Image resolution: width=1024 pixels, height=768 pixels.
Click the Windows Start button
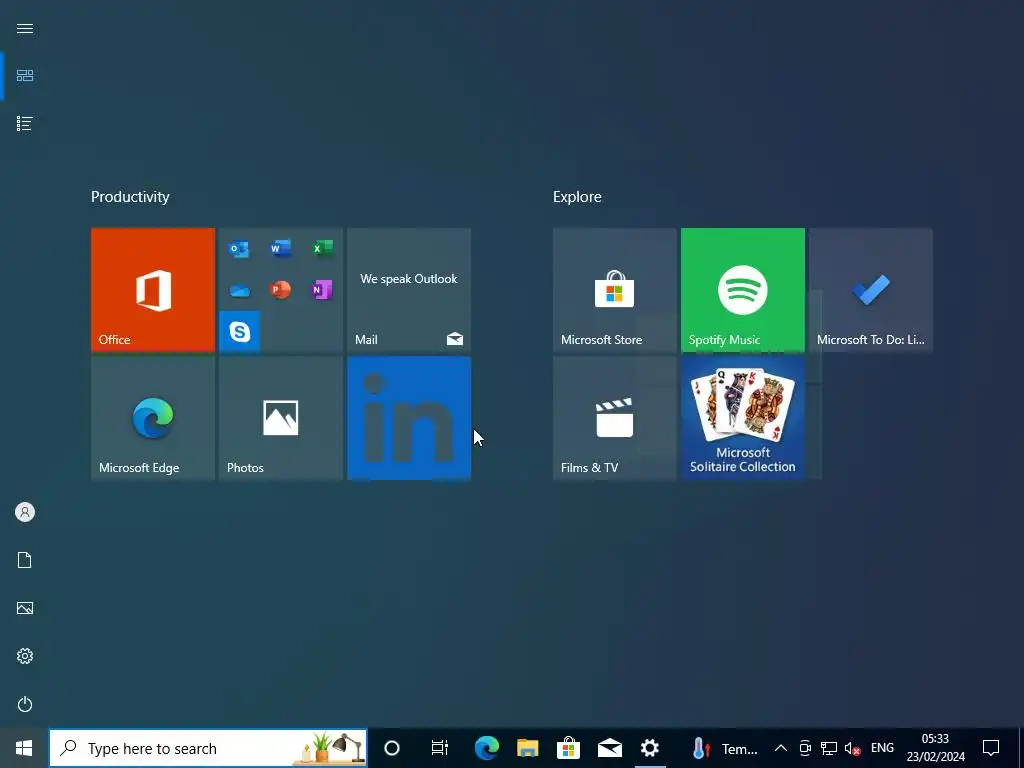(x=24, y=748)
